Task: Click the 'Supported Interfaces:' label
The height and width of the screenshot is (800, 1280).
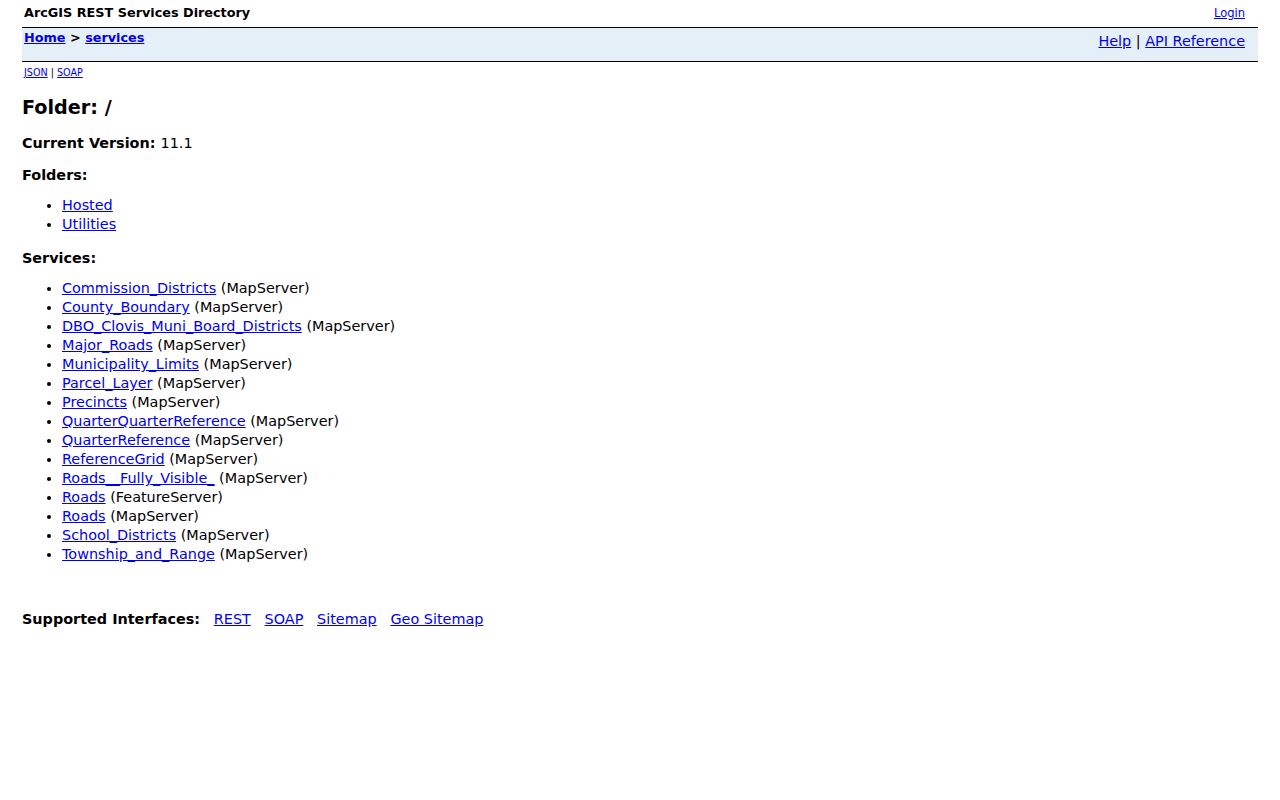Action: click(111, 619)
